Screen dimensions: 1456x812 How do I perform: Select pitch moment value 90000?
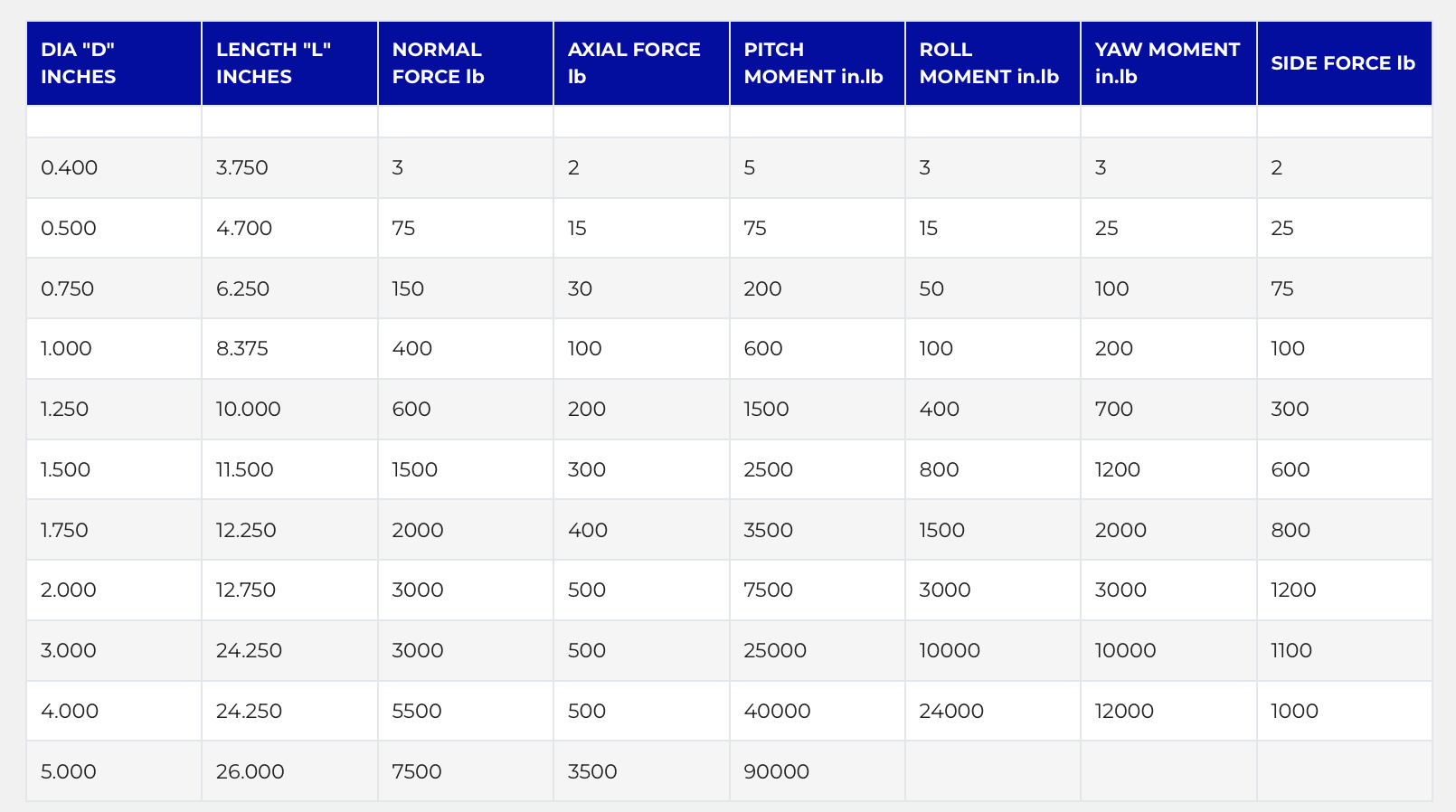777,771
